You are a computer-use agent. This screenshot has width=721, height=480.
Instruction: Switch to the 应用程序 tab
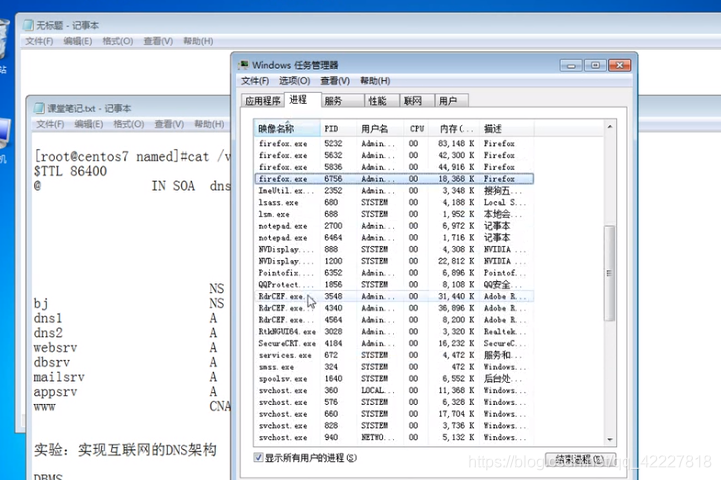coord(263,101)
